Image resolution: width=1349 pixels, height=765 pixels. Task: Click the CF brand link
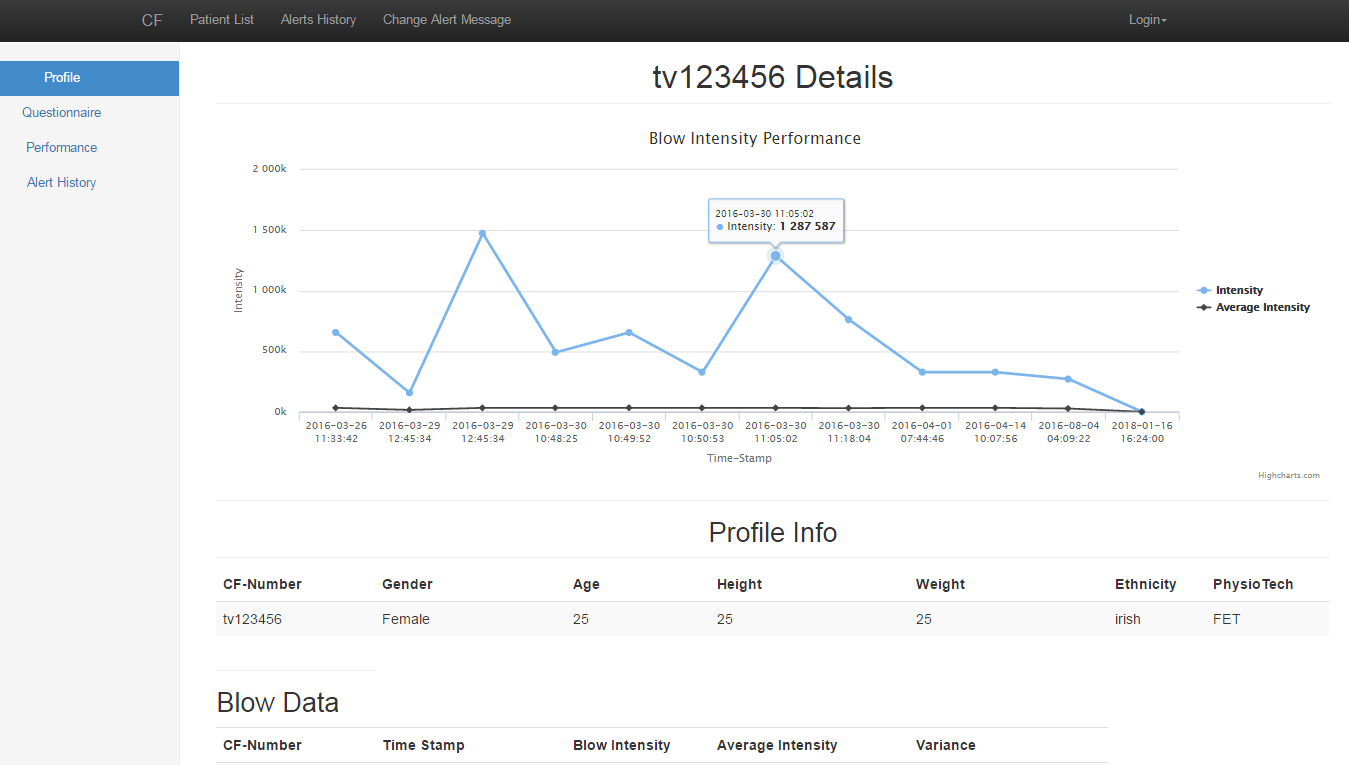[152, 20]
